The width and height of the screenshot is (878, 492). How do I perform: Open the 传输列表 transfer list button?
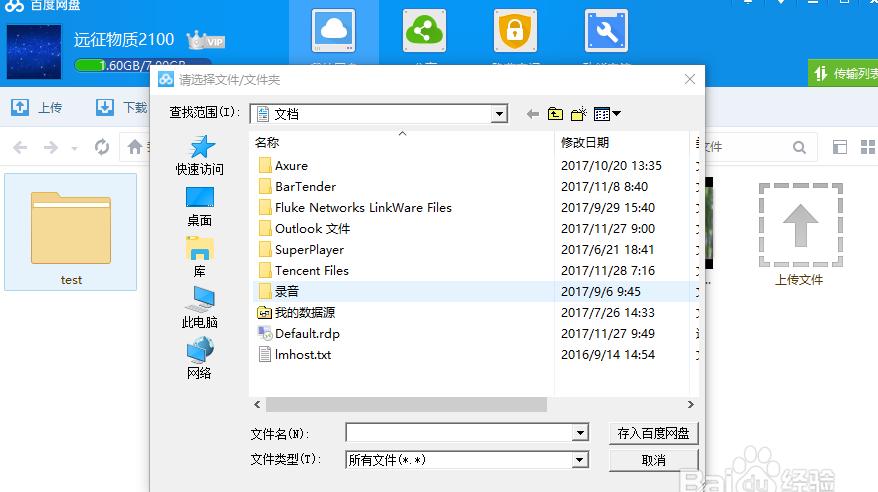[x=845, y=73]
